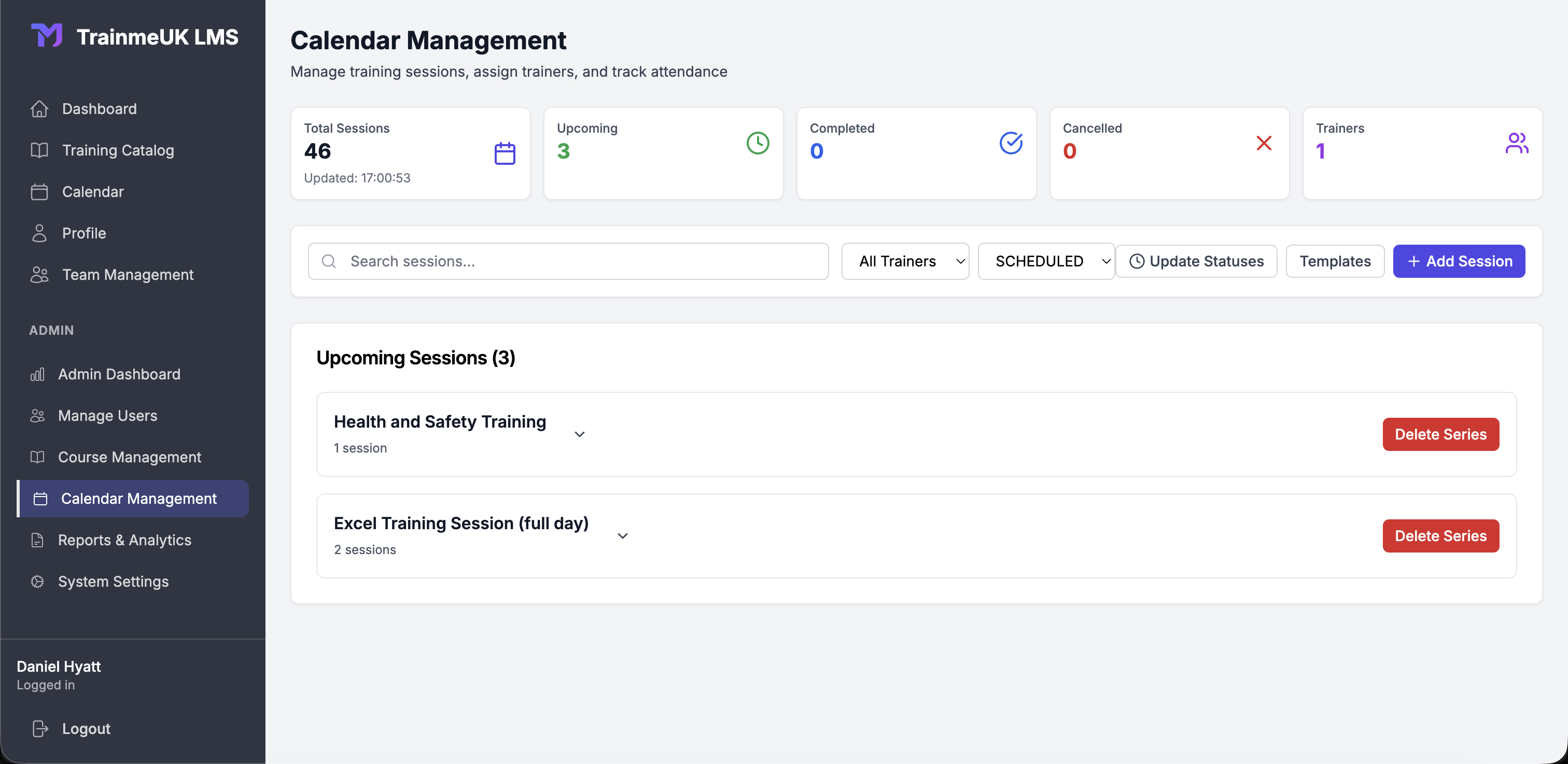Open Team Management via the people icon
This screenshot has height=764, width=1568.
pos(38,274)
